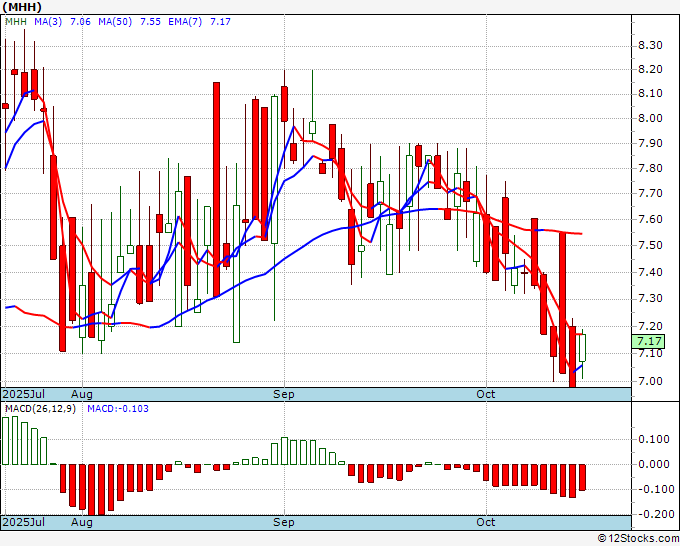This screenshot has width=680, height=546.
Task: Click Aug on the price chart axis
Action: [82, 394]
